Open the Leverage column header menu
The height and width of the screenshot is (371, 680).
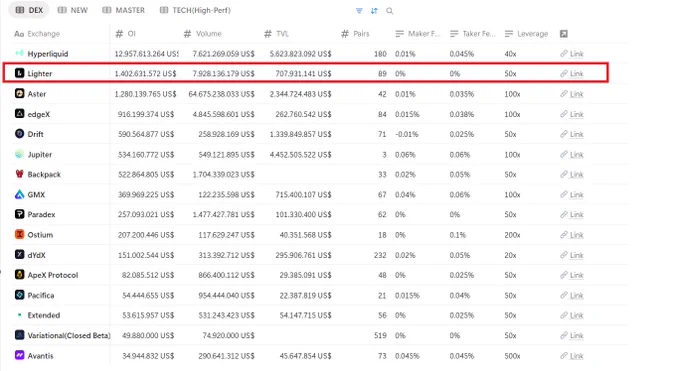[526, 34]
